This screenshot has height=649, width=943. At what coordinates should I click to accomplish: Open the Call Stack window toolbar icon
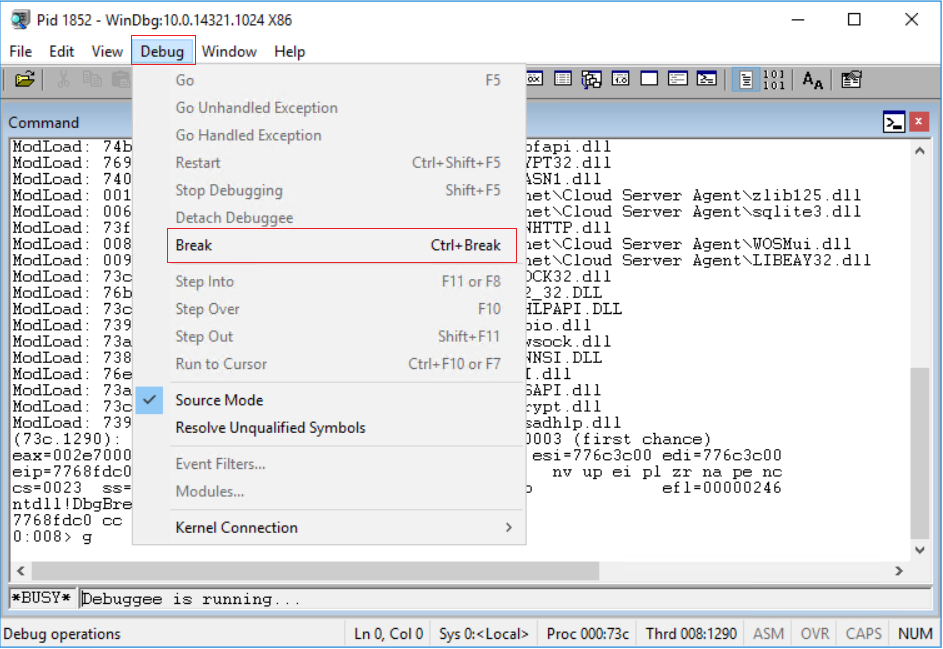tap(592, 79)
